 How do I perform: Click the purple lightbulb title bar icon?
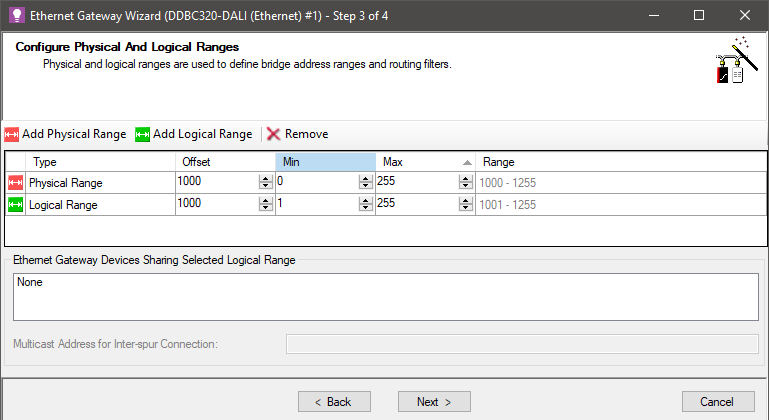tap(17, 15)
